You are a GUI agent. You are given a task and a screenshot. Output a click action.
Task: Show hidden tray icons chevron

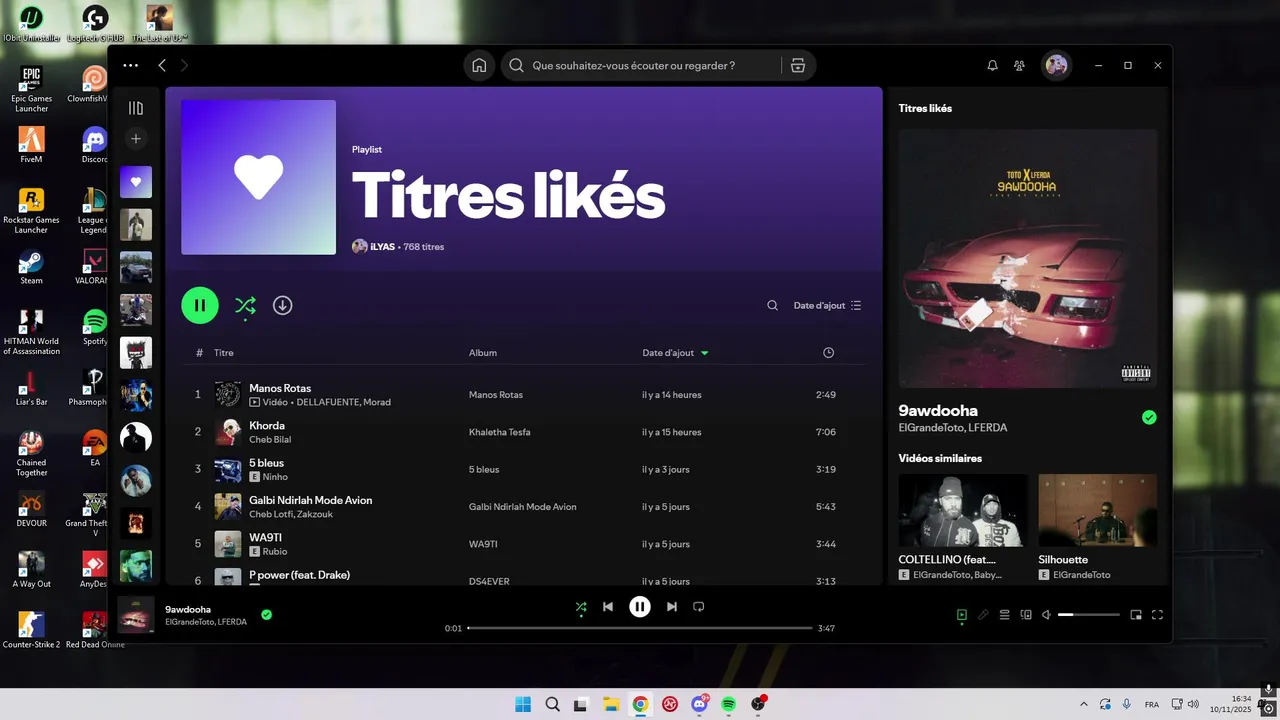(x=1083, y=704)
